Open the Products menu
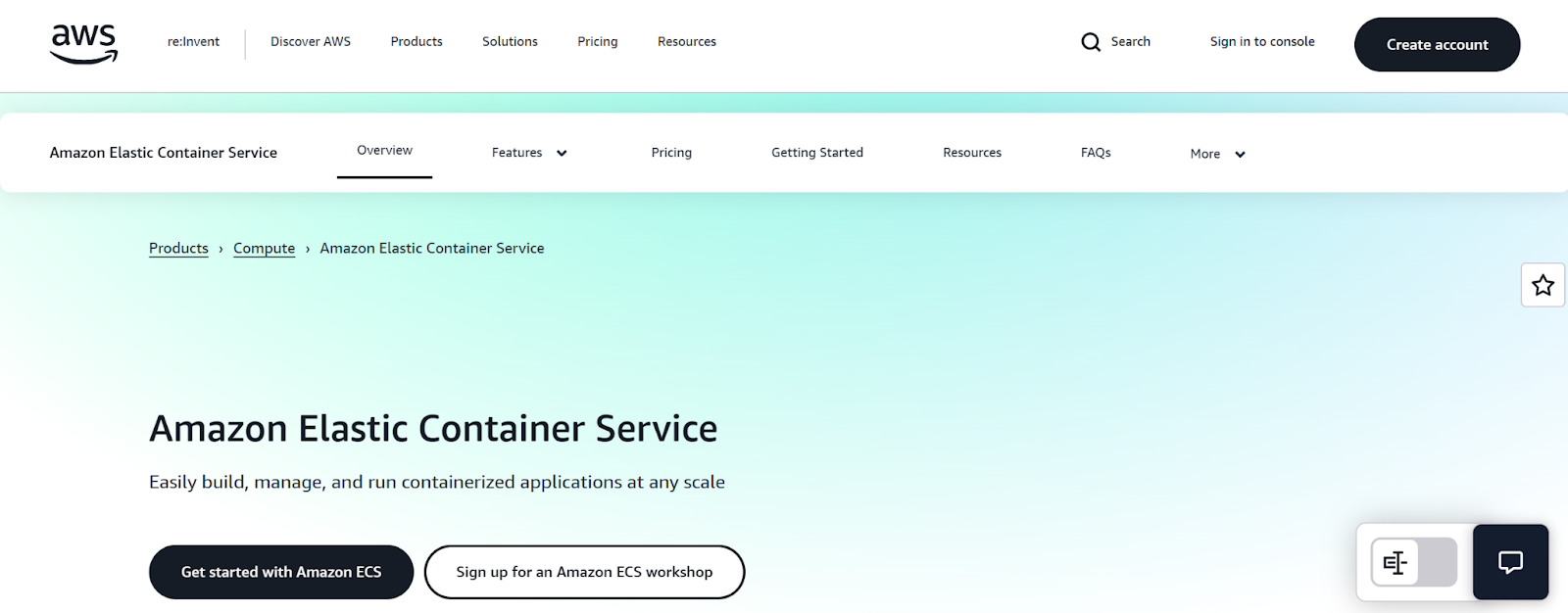The width and height of the screenshot is (1568, 613). tap(416, 42)
